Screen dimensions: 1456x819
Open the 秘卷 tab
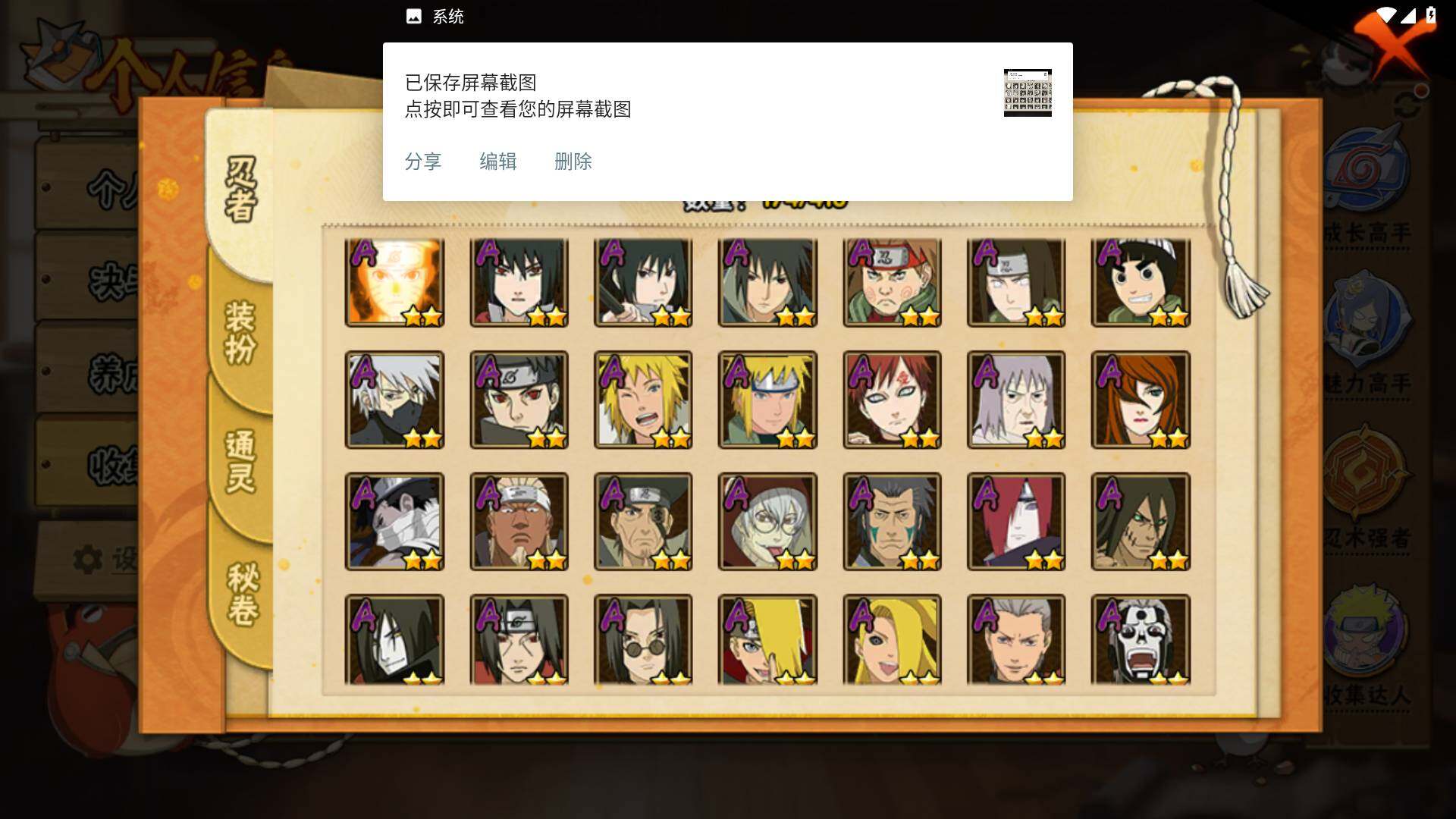tap(243, 594)
